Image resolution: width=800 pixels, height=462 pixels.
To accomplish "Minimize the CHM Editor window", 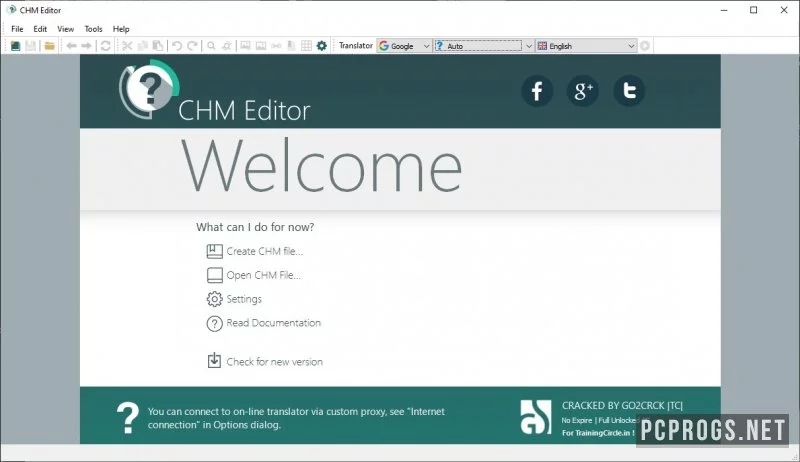I will click(723, 10).
